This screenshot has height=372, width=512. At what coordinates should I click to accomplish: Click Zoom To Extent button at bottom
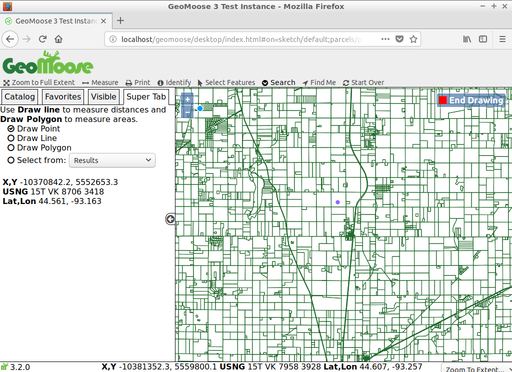point(476,369)
